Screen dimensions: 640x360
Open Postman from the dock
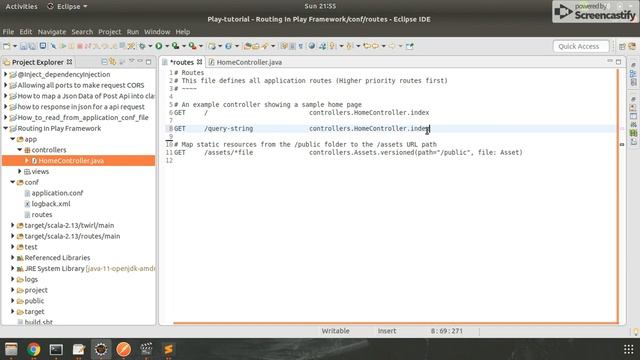pos(124,349)
